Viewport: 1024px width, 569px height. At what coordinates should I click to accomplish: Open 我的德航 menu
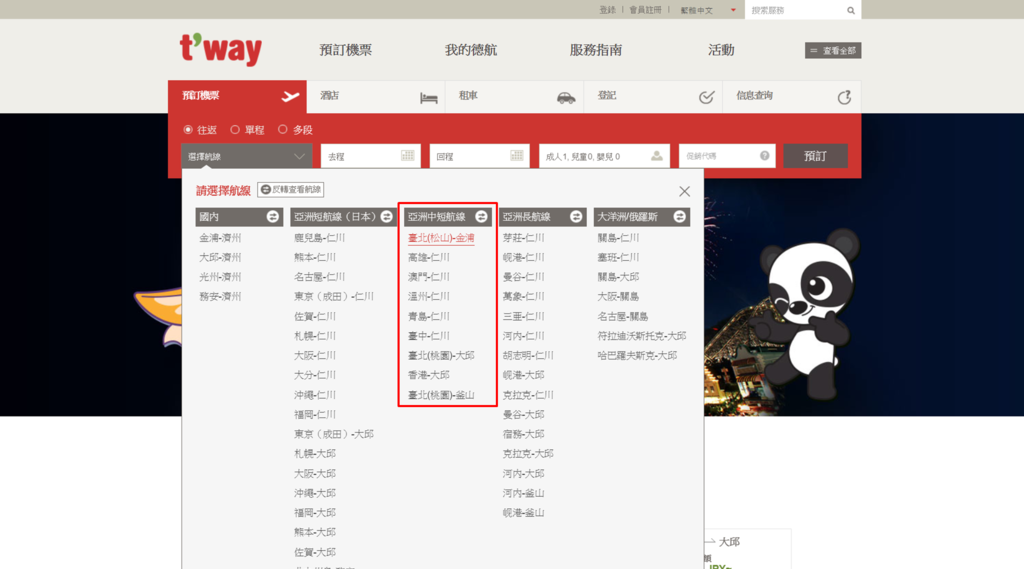point(471,50)
